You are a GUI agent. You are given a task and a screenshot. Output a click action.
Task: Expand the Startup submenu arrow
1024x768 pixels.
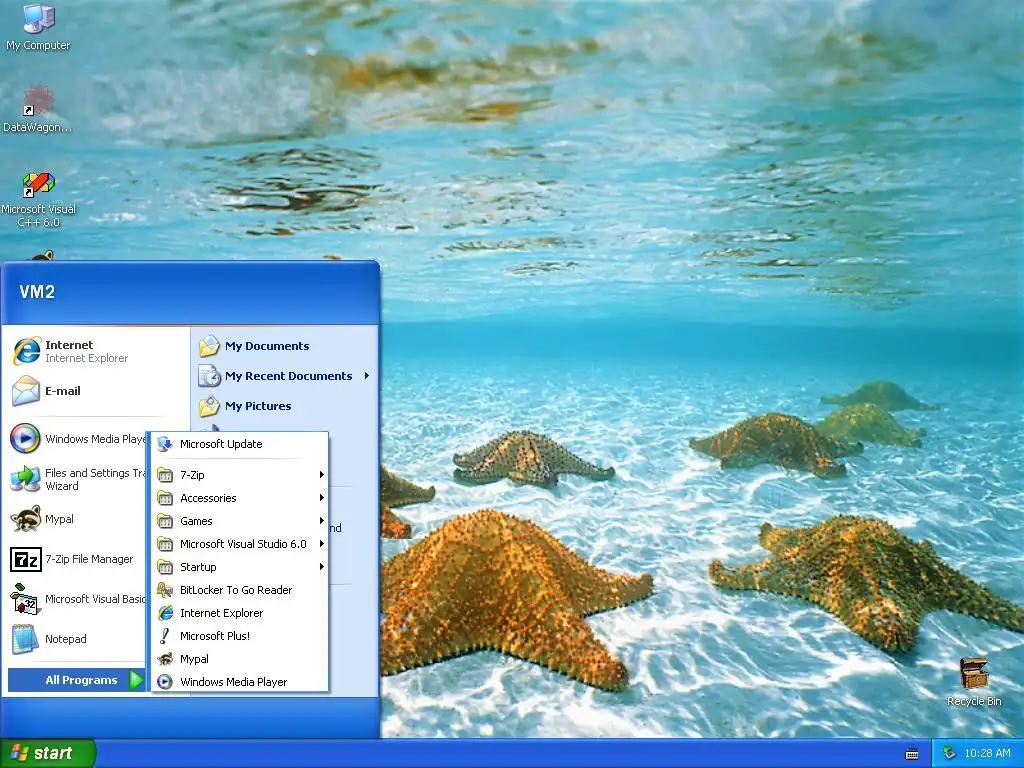point(321,567)
